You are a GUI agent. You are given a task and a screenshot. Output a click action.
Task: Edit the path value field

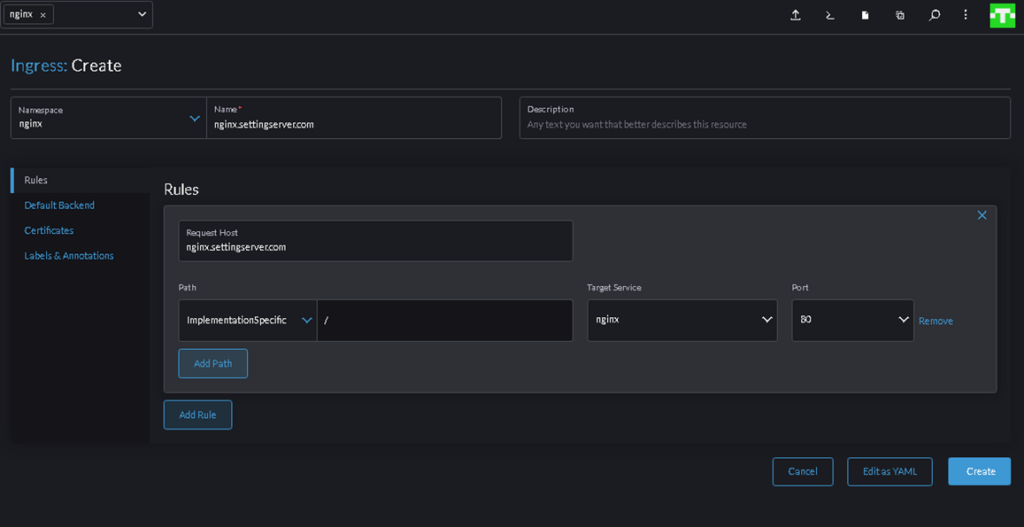[445, 320]
